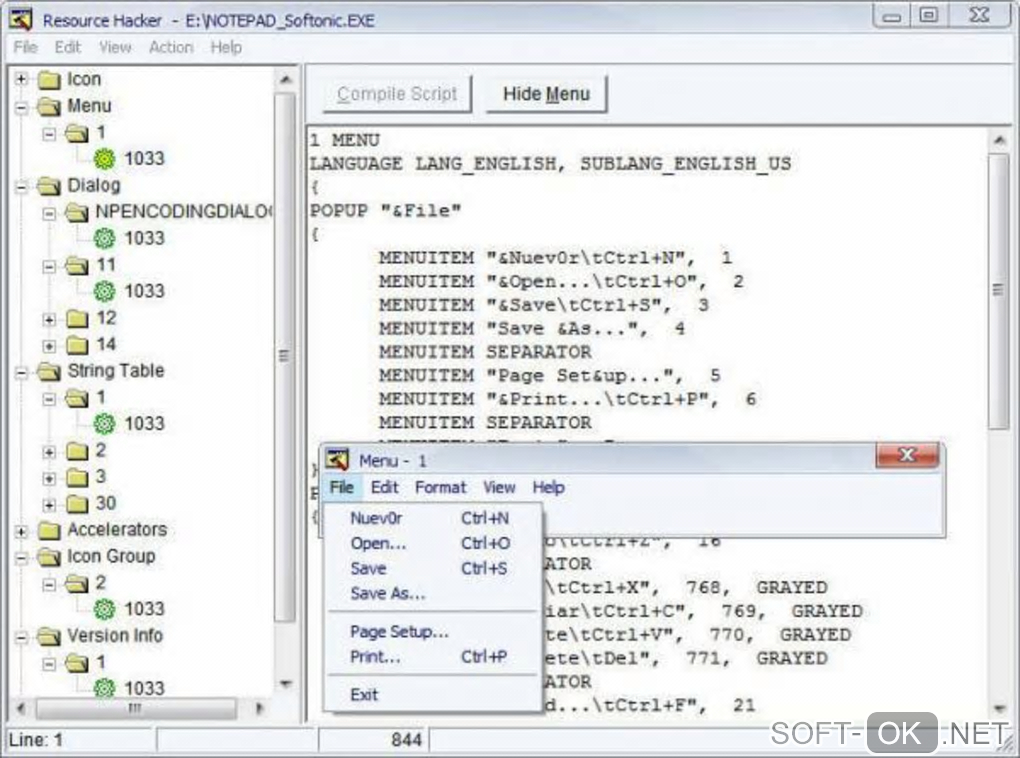Image resolution: width=1020 pixels, height=758 pixels.
Task: Open Format menu in Menu - 1 window
Action: click(x=440, y=487)
